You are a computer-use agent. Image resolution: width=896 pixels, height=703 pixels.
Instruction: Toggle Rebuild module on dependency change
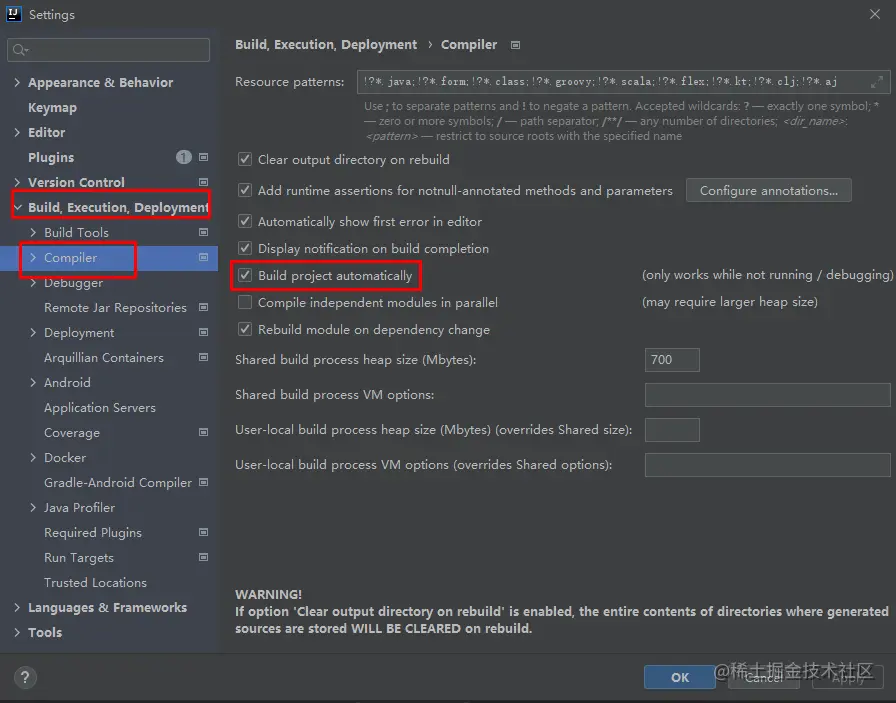coord(245,329)
